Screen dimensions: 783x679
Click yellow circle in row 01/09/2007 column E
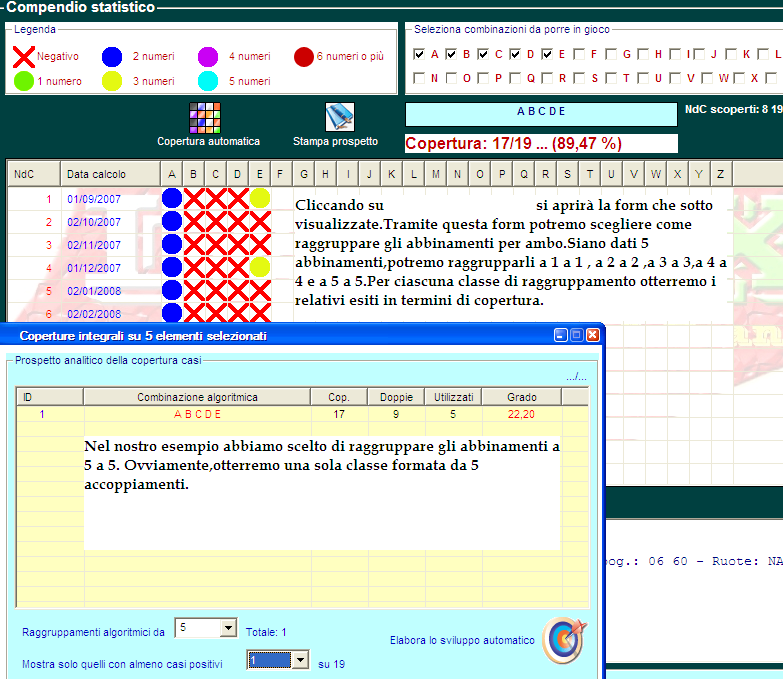260,198
